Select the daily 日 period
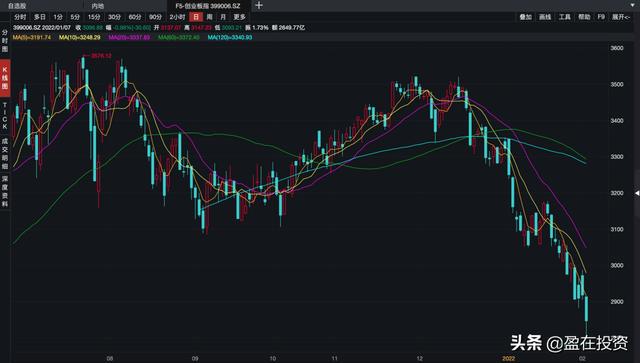Screen dimensions: 640x363 (196, 17)
